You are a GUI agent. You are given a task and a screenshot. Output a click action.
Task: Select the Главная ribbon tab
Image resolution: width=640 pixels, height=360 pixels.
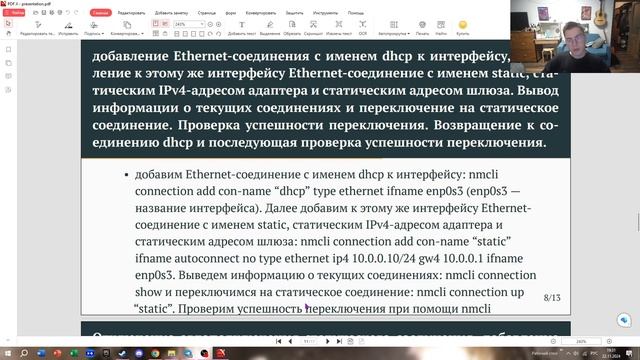click(100, 13)
